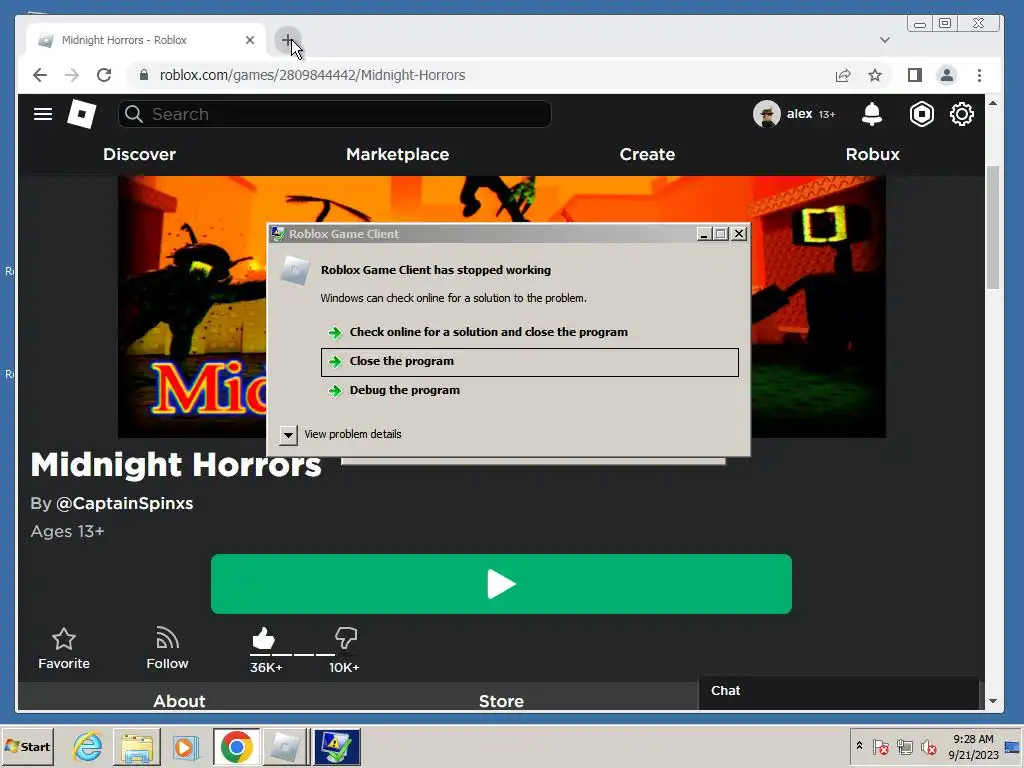Screen dimensions: 1024x768
Task: Click the scrollbar down arrow
Action: coord(993,701)
